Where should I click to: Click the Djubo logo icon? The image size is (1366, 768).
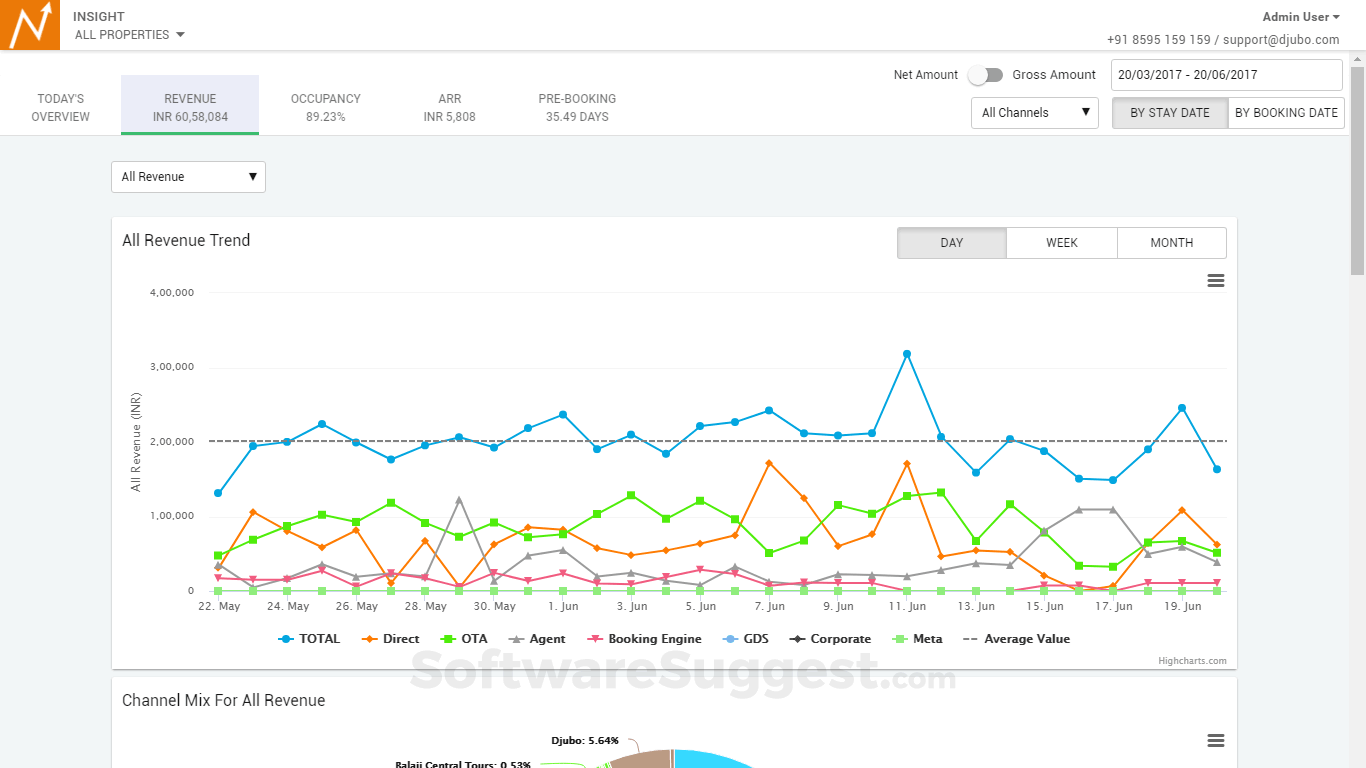[x=30, y=25]
